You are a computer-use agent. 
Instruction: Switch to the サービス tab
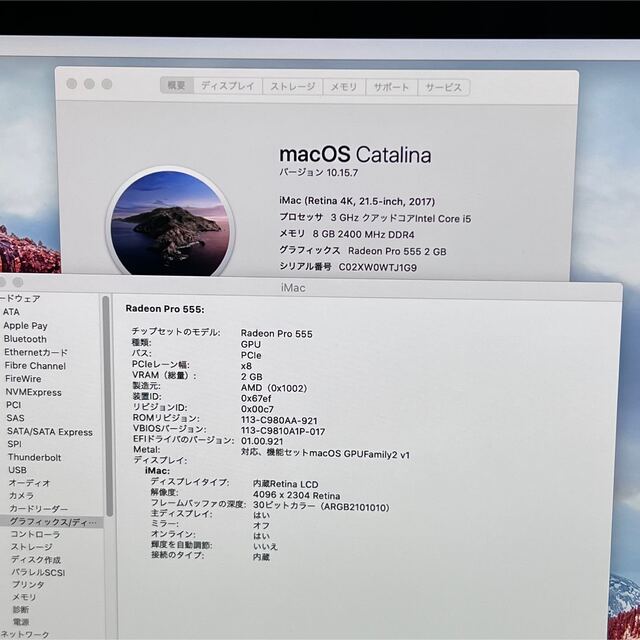click(444, 87)
